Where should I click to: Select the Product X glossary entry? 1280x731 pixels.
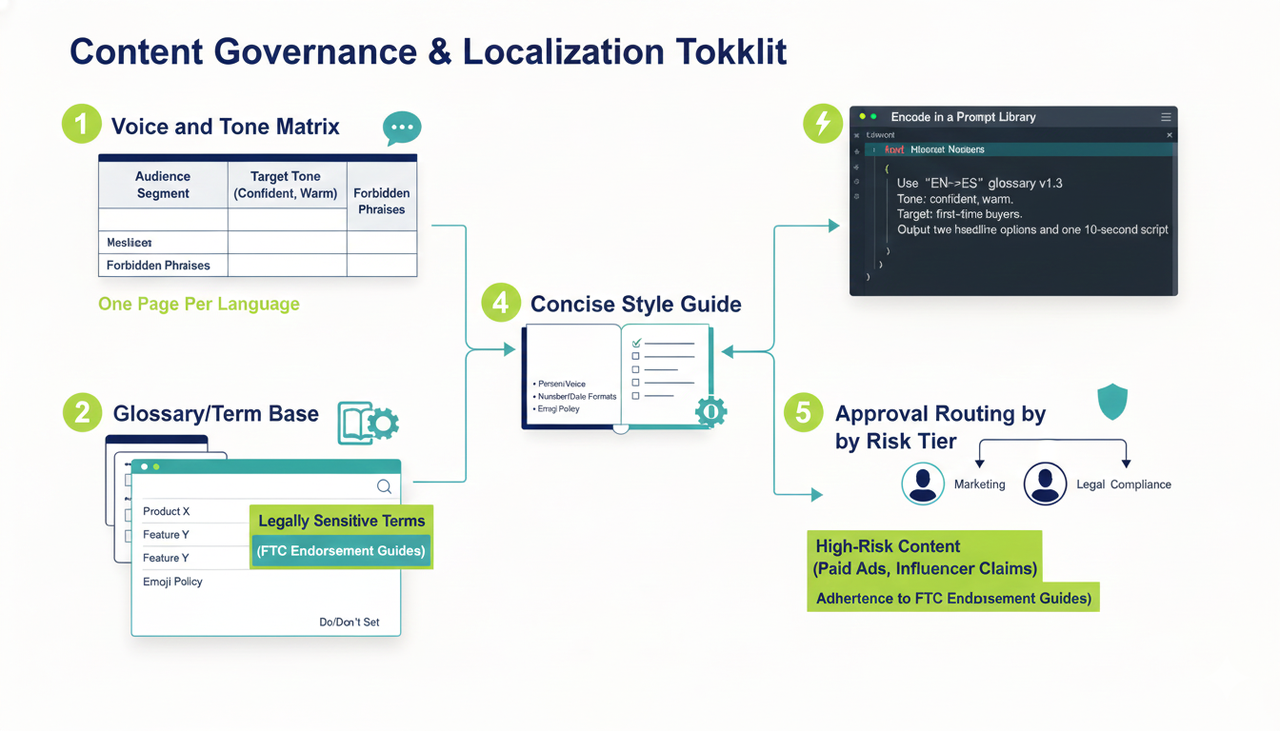point(165,511)
